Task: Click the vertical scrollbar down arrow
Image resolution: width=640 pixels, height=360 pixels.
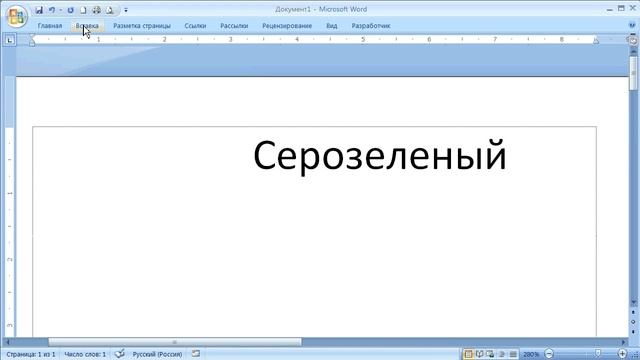Action: [x=633, y=302]
